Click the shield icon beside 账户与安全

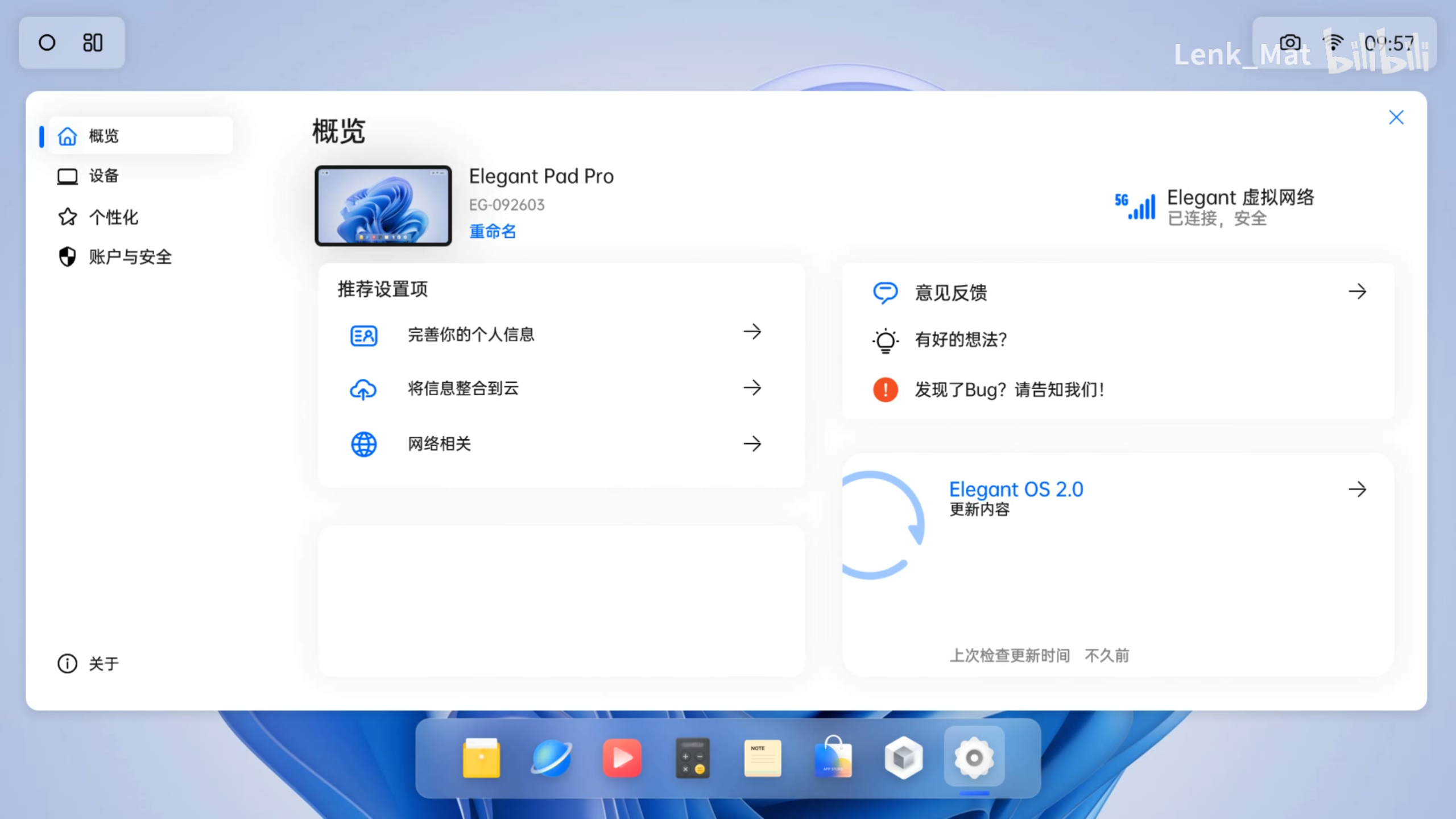click(68, 257)
